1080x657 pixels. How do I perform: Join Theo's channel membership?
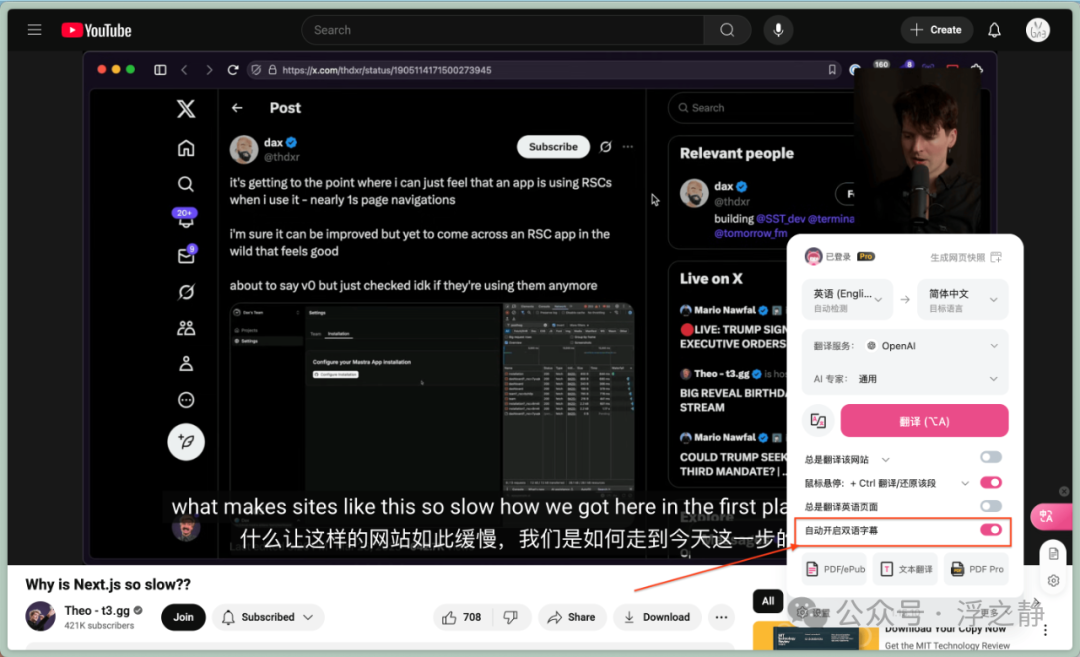[183, 617]
